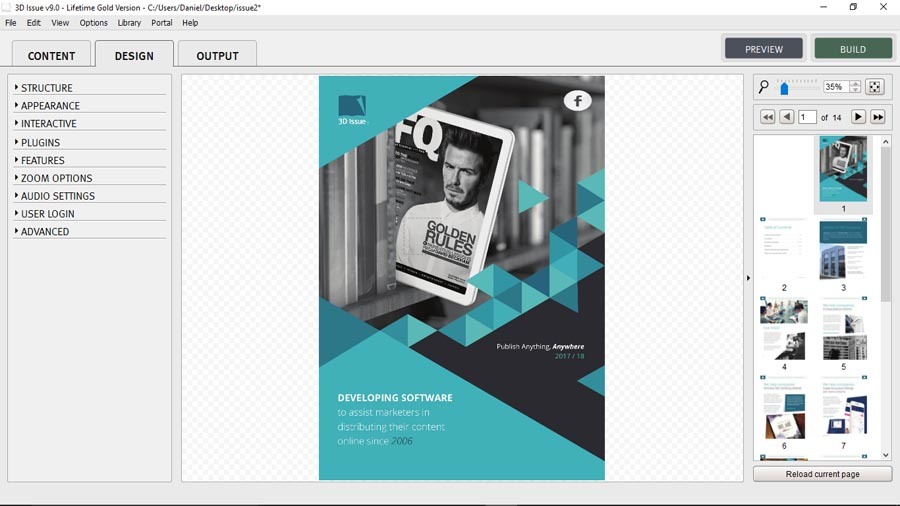Viewport: 900px width, 506px height.
Task: Go to the previous page arrow
Action: [787, 117]
